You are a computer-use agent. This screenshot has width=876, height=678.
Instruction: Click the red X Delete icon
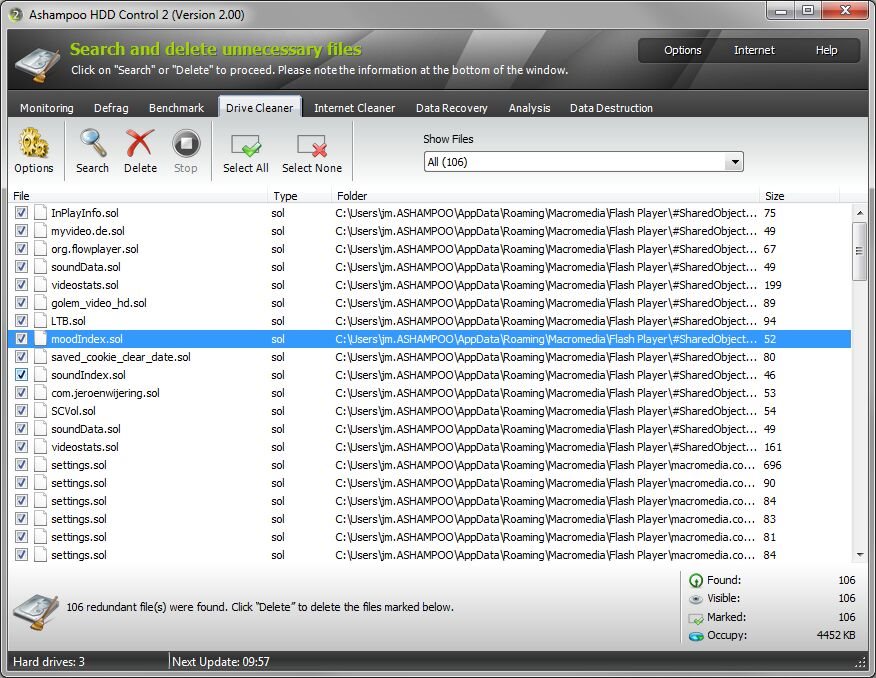point(140,143)
